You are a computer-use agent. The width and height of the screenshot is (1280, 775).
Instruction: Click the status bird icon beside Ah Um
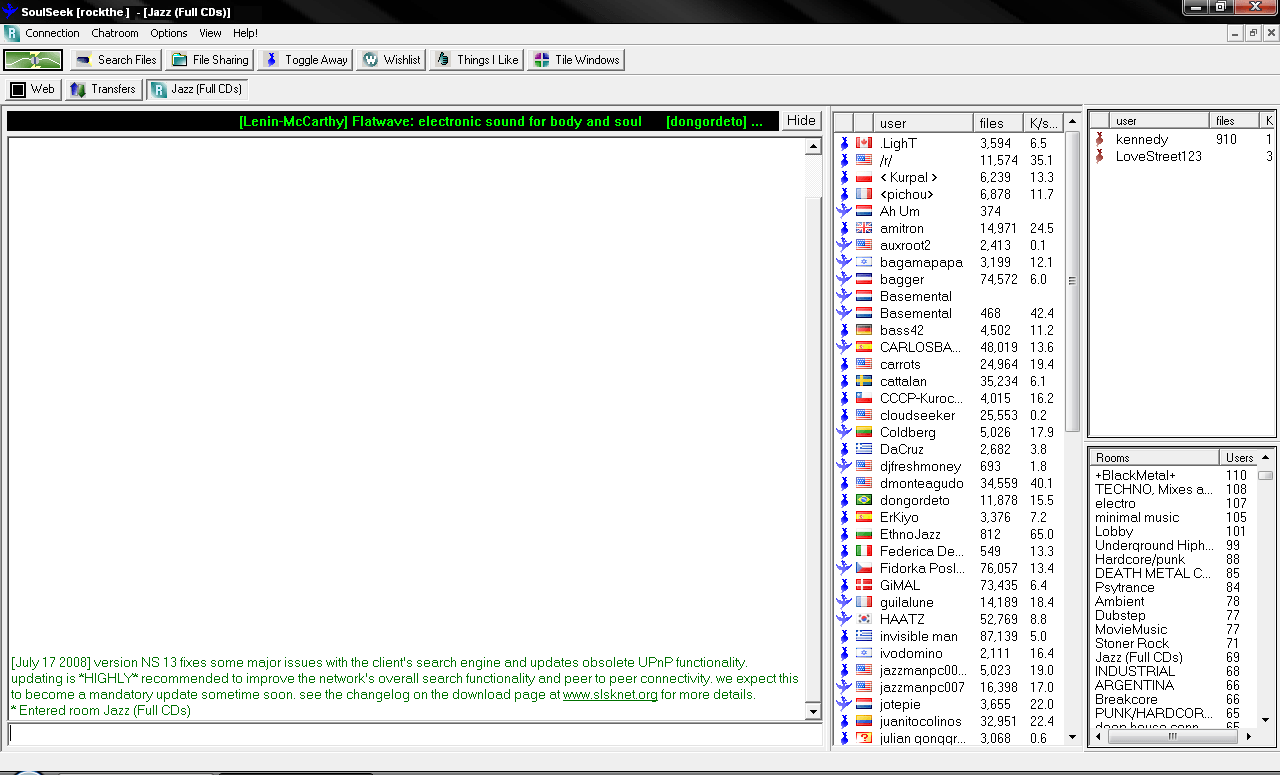[x=844, y=211]
